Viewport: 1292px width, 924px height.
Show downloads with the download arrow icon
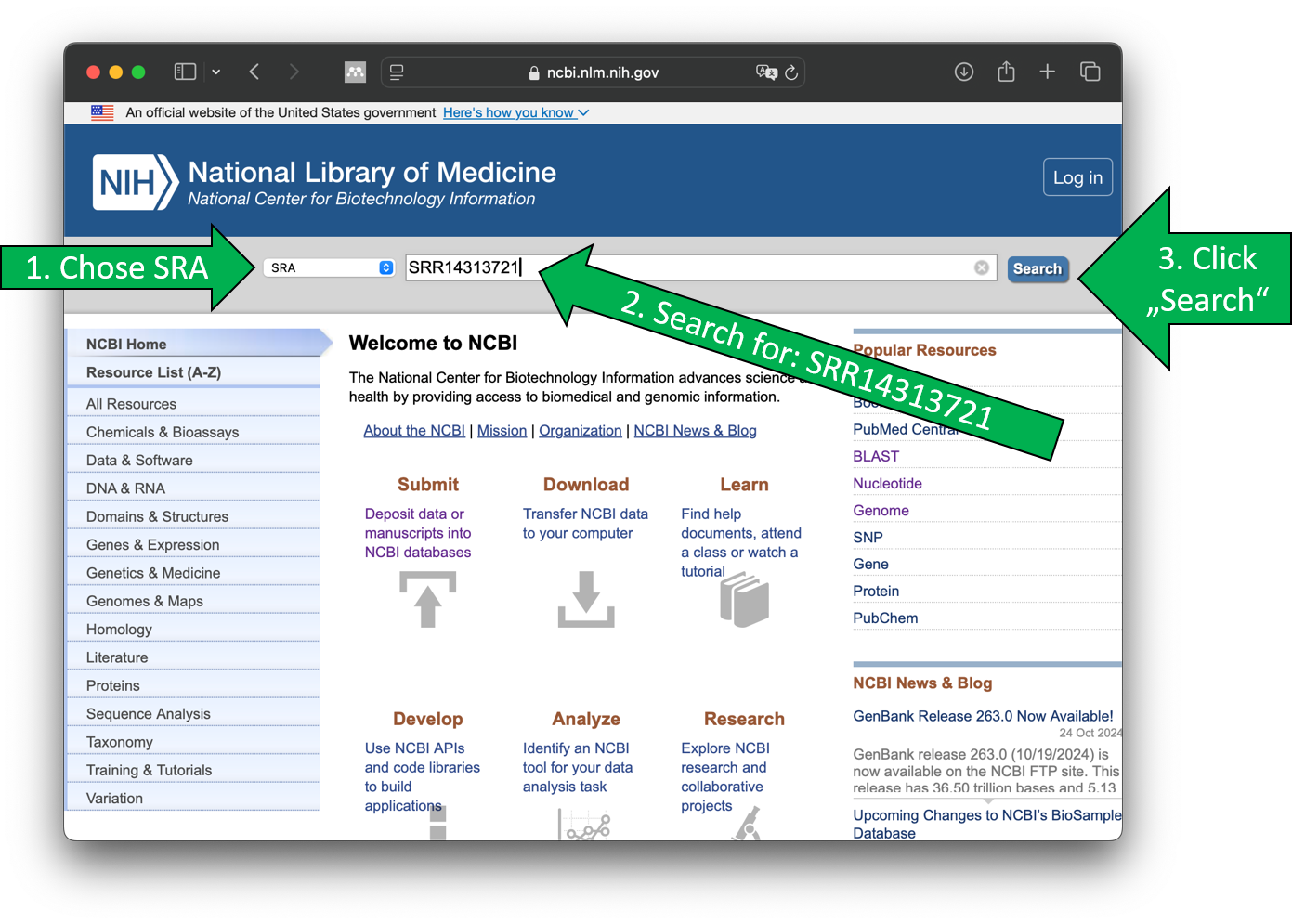pos(964,72)
